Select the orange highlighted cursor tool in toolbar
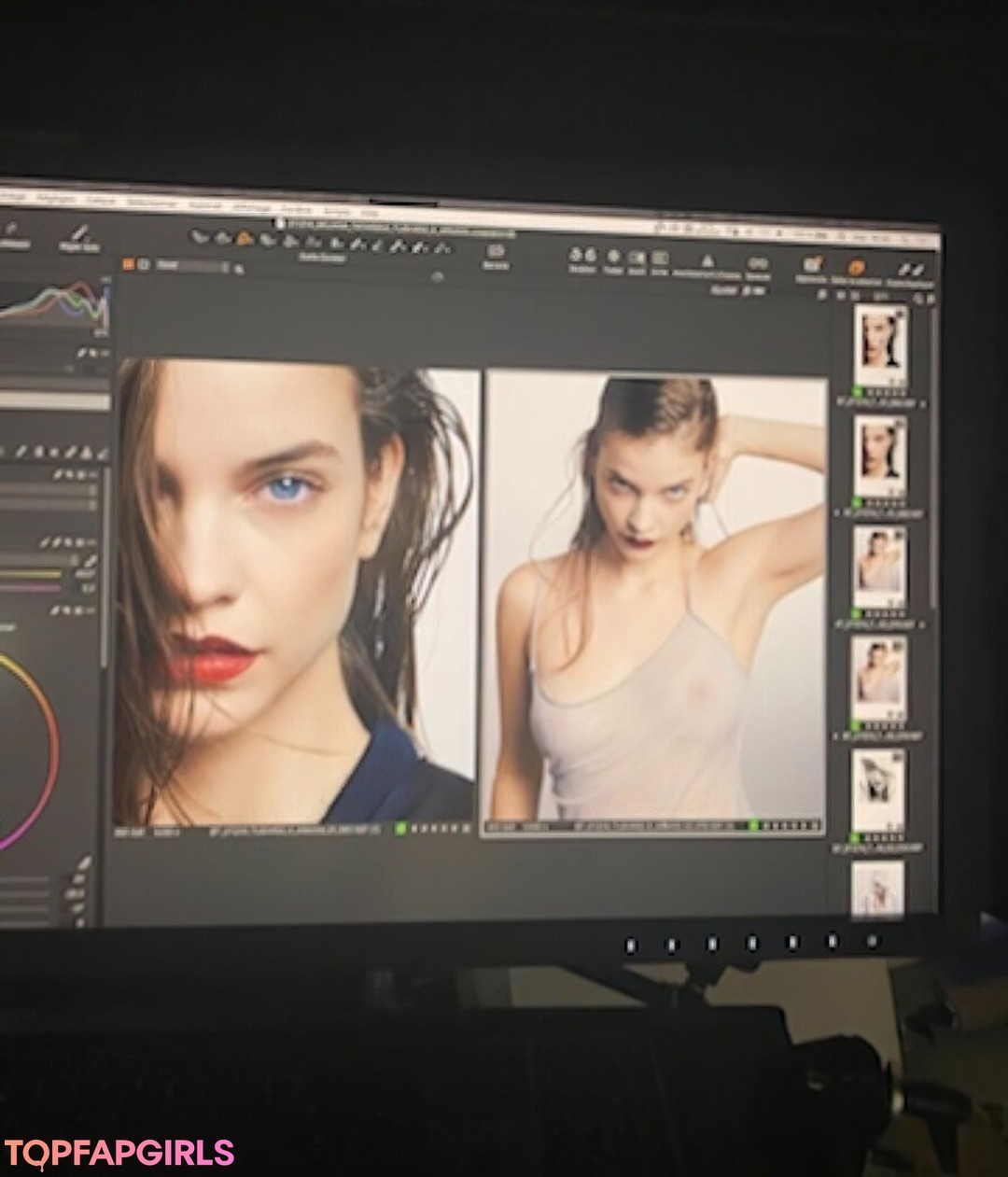This screenshot has height=1177, width=1008. [245, 238]
